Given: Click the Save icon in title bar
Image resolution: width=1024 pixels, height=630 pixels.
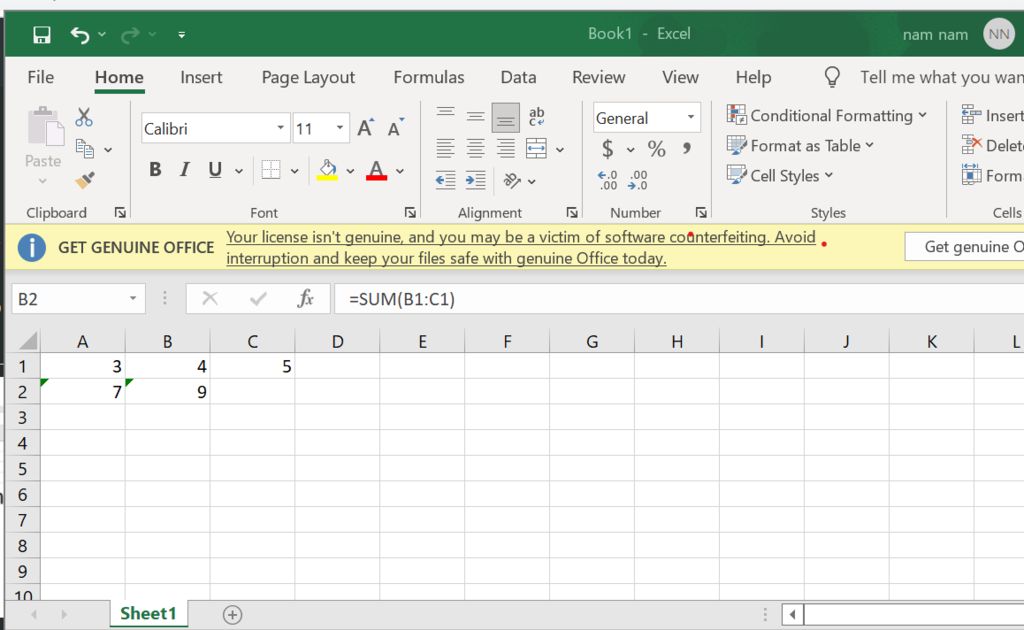Looking at the screenshot, I should (x=42, y=35).
